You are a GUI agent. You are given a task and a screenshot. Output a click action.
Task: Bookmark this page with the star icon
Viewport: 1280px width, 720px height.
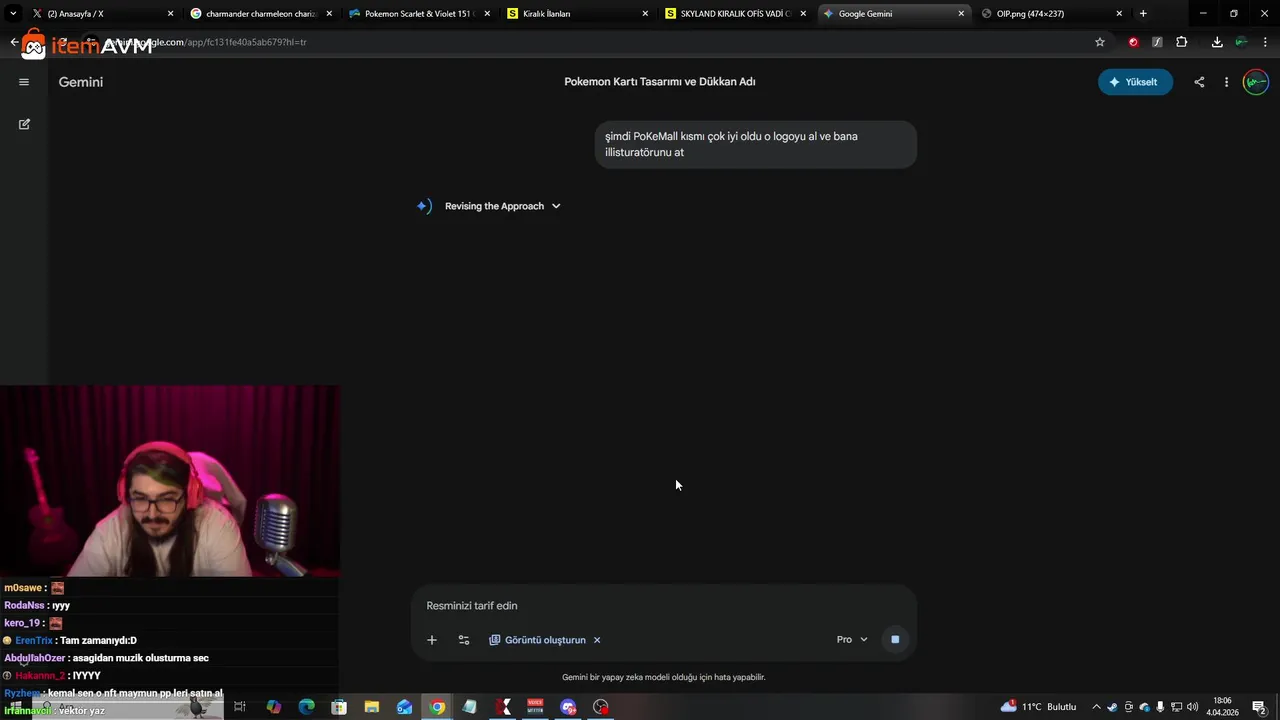coord(1100,42)
